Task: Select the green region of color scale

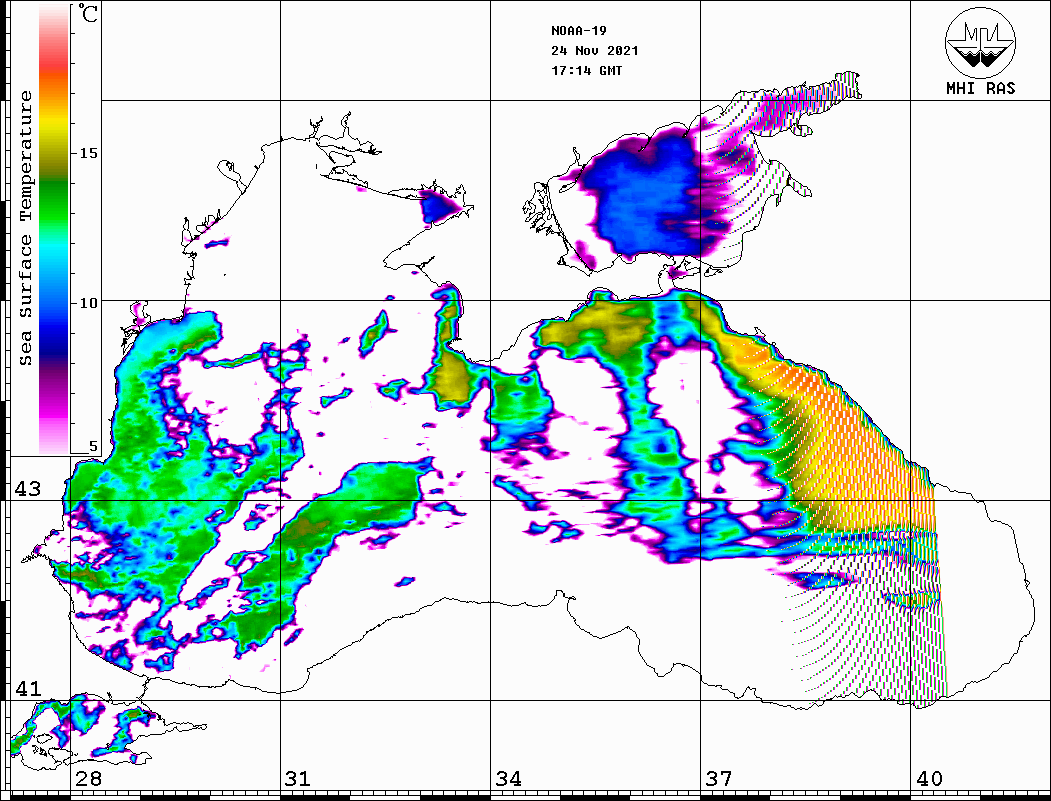Action: (54, 201)
